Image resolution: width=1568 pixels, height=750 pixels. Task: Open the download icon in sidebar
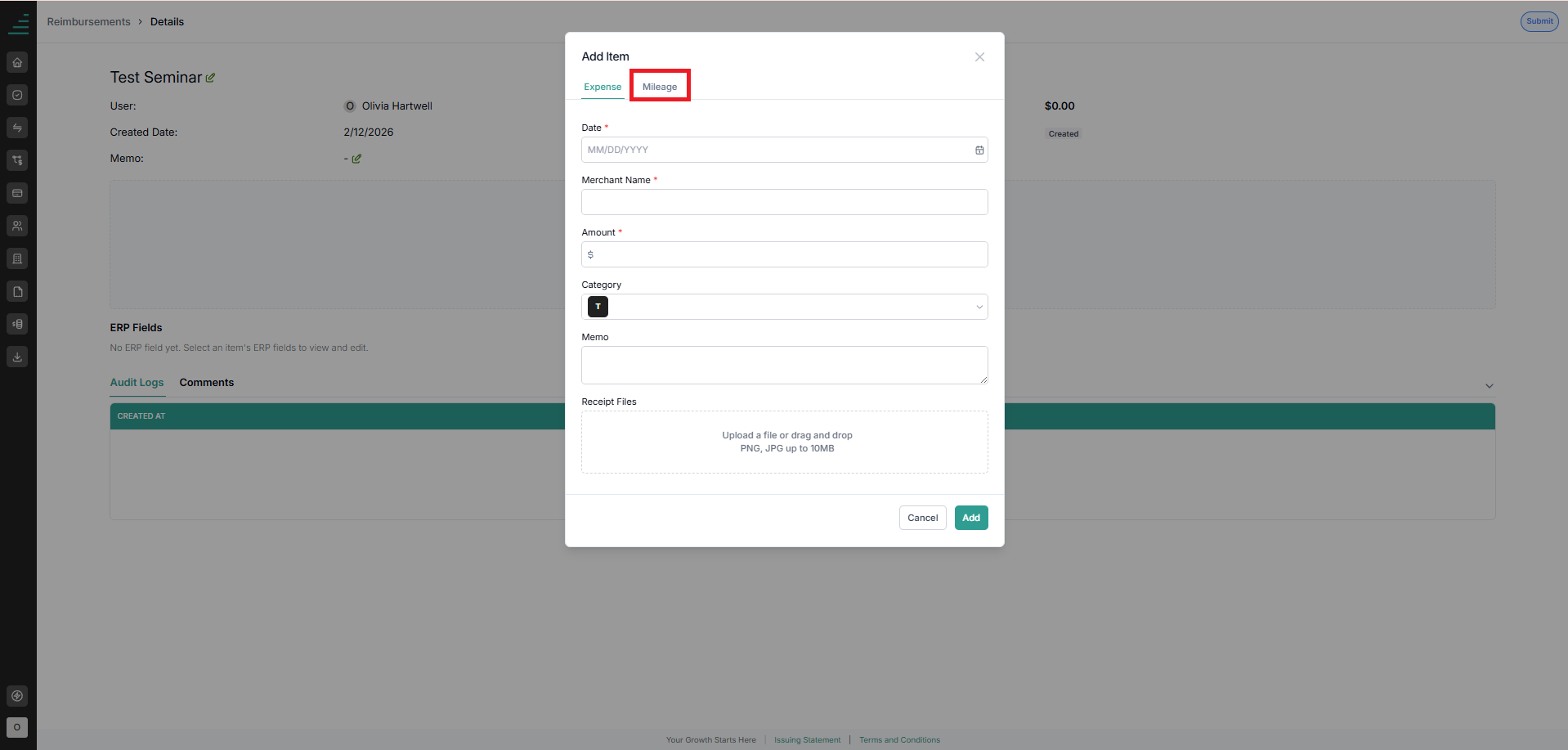tap(17, 357)
